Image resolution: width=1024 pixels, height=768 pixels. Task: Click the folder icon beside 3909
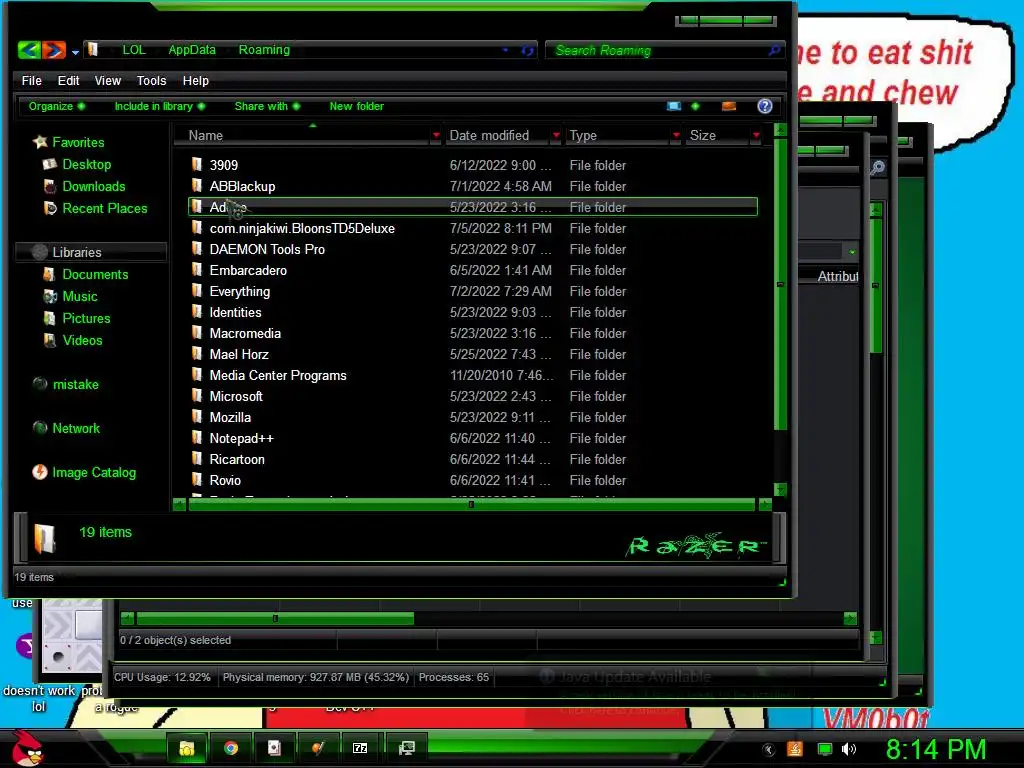pos(197,165)
